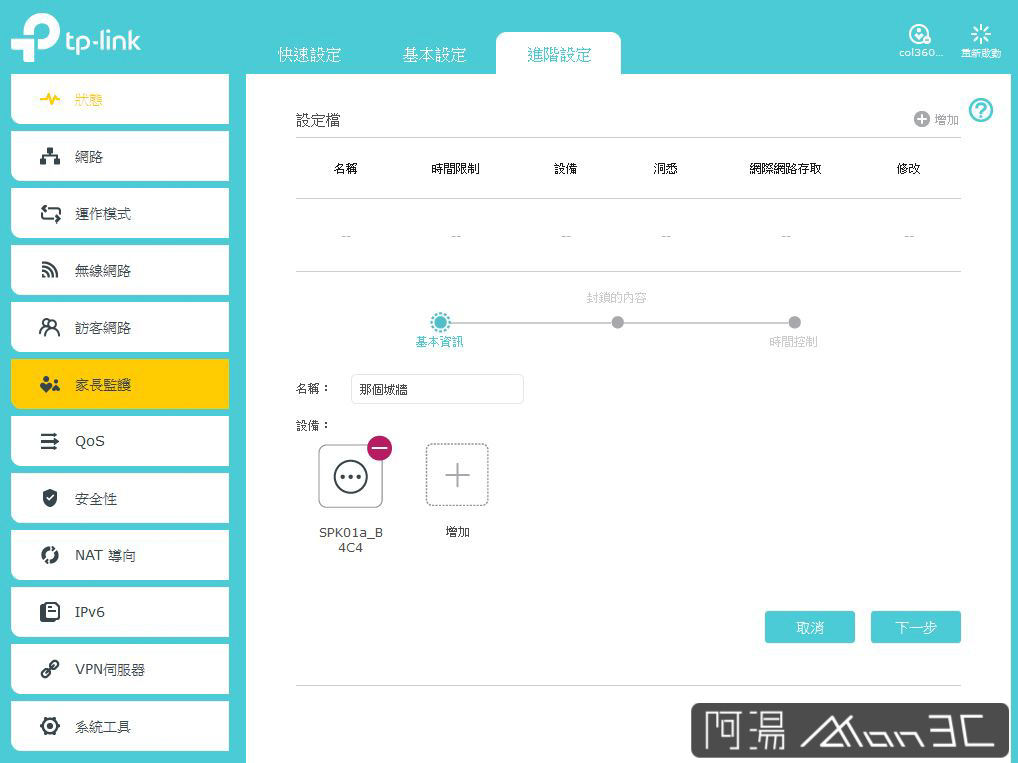The height and width of the screenshot is (763, 1018).
Task: Click the 時間限制 column header
Action: point(455,169)
